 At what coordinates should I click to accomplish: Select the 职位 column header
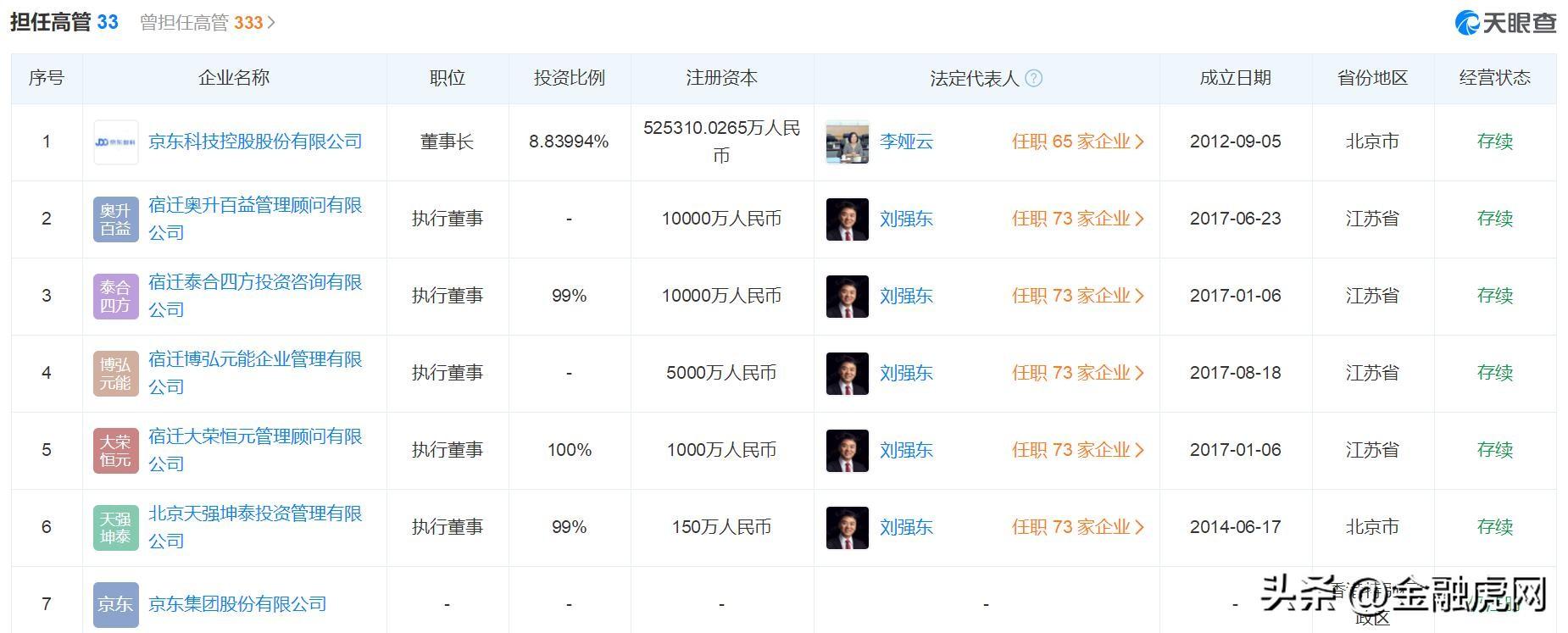tap(448, 78)
